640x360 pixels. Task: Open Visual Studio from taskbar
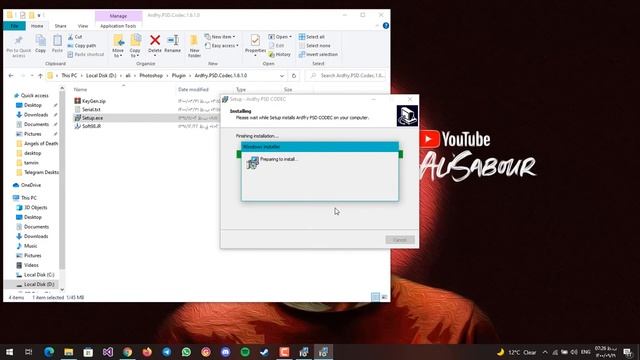[x=108, y=352]
